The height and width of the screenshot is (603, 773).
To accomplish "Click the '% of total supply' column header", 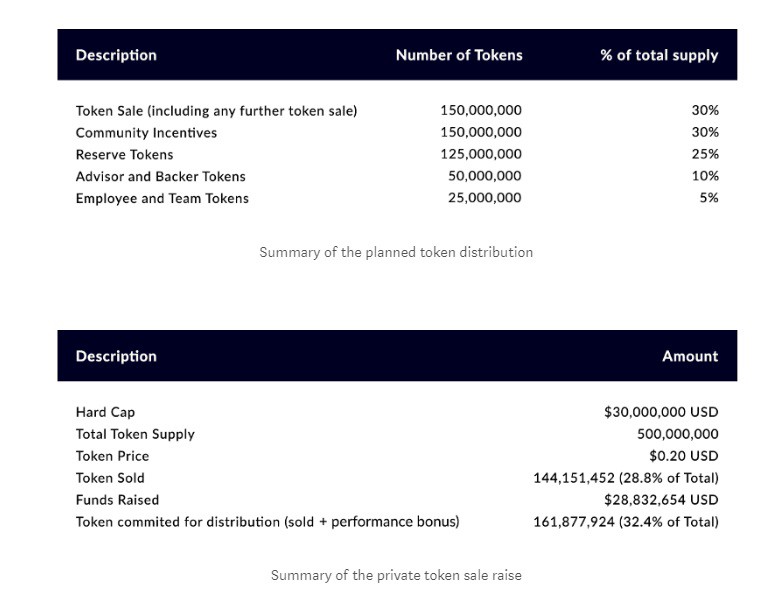I will [659, 55].
